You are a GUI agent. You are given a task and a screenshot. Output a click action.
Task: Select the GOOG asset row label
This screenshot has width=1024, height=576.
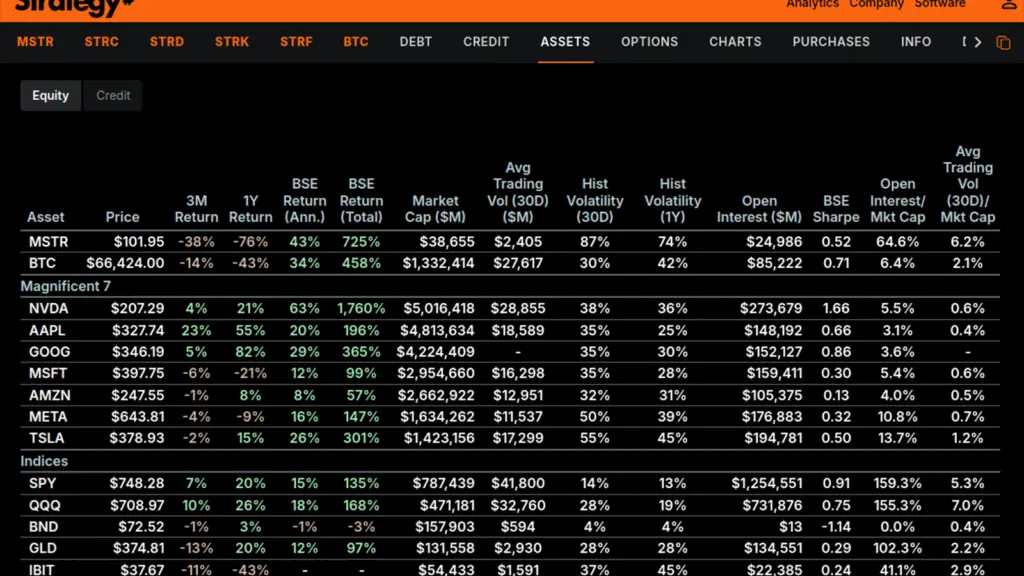49,352
